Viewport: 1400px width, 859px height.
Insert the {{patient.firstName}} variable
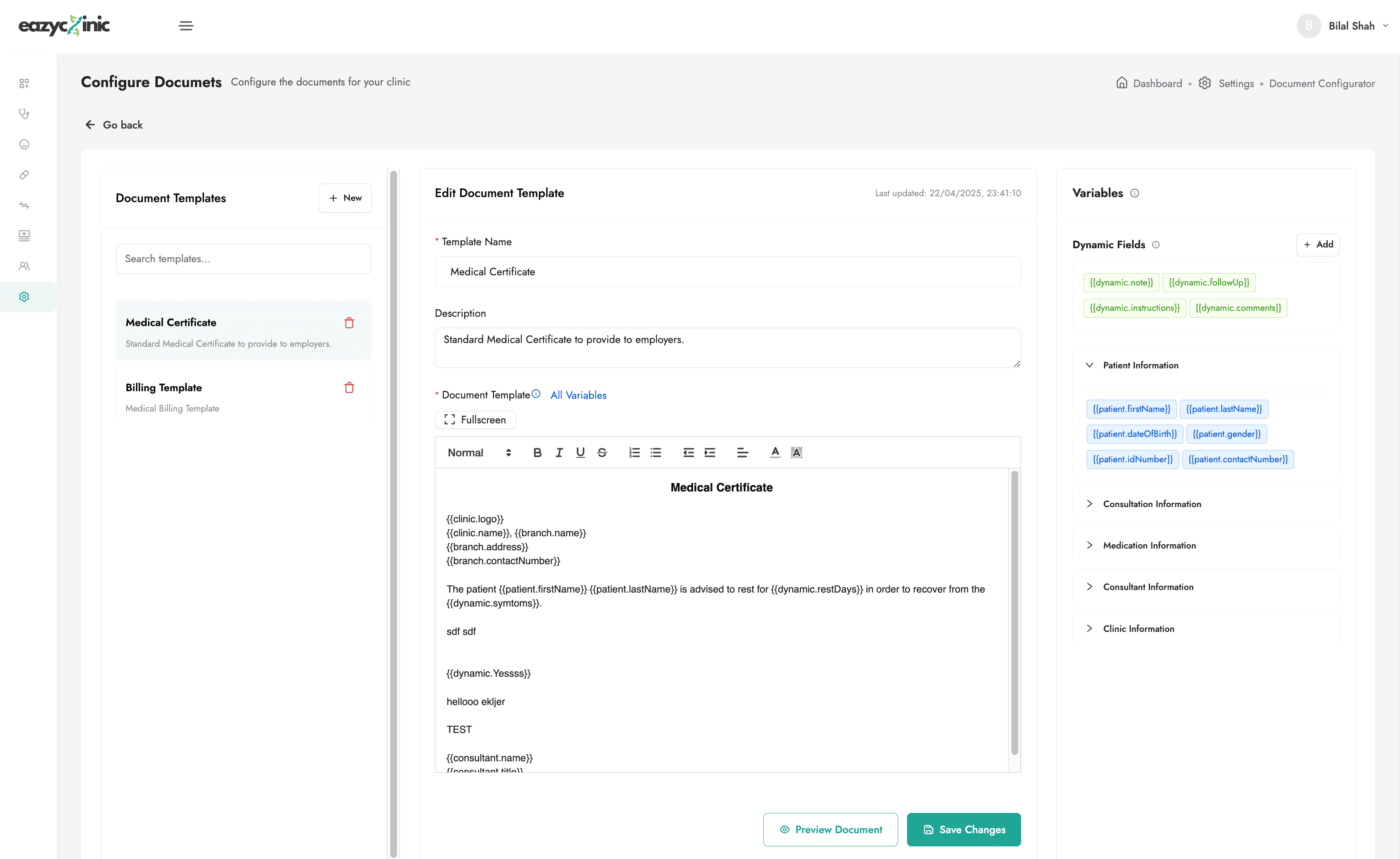[x=1131, y=409]
